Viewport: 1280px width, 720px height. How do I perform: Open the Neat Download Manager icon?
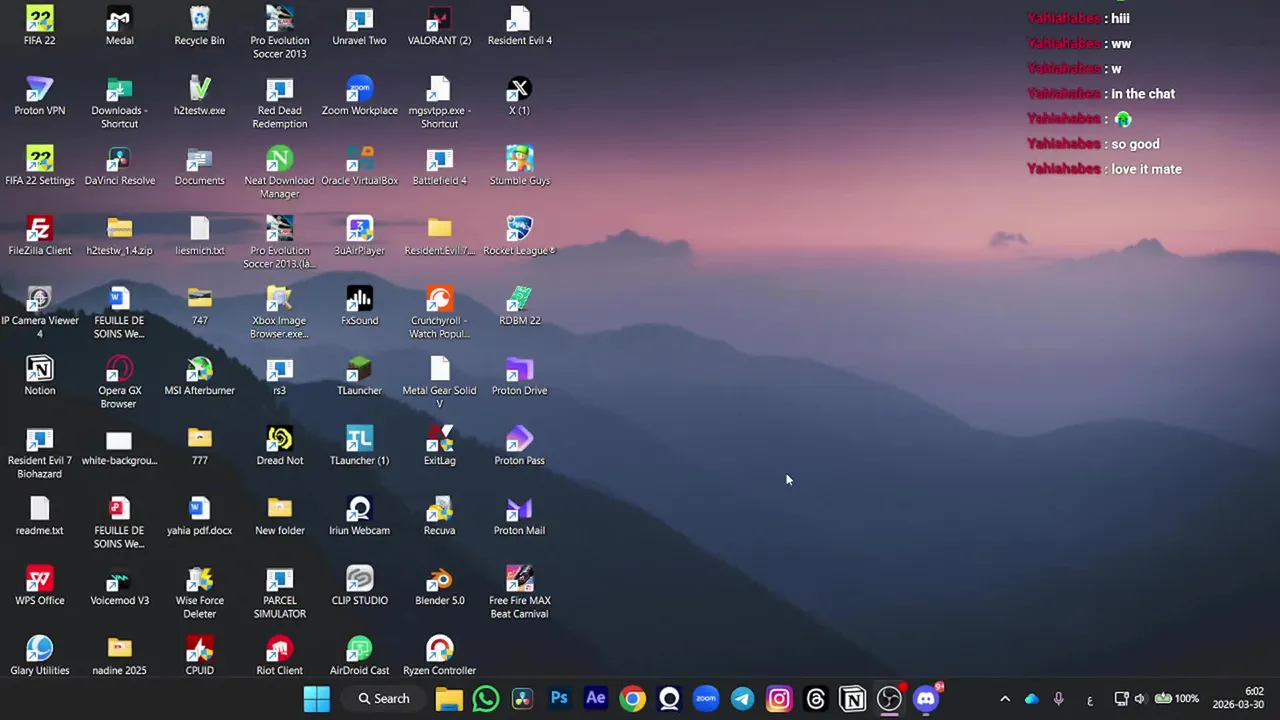(279, 173)
